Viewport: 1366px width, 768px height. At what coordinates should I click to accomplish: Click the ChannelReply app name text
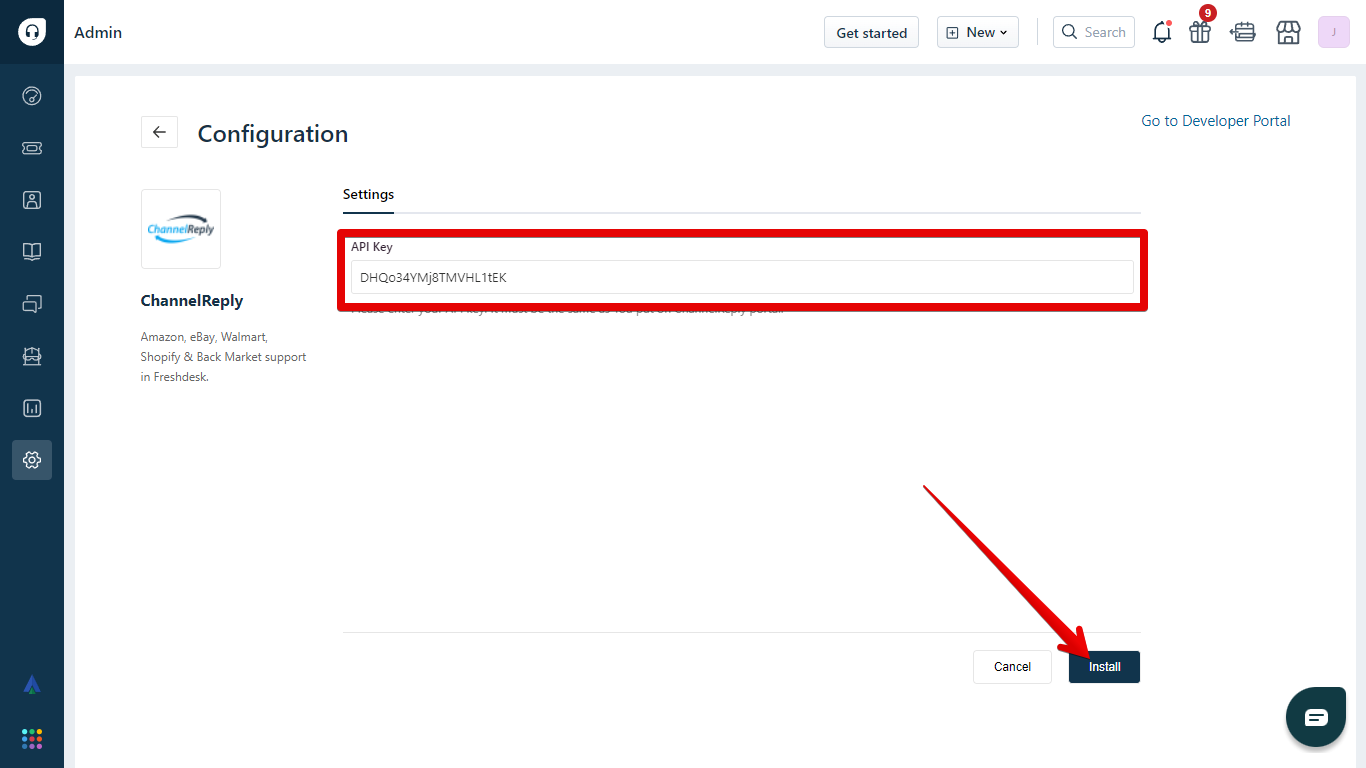pyautogui.click(x=192, y=301)
